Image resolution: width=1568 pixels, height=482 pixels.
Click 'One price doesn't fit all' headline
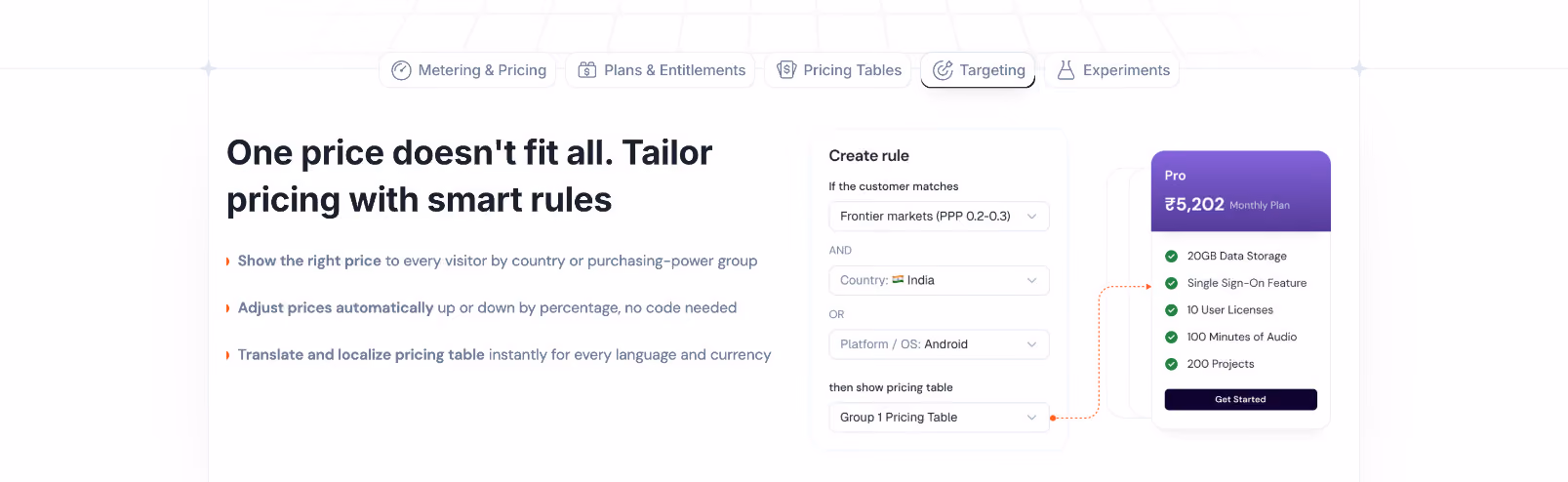[469, 177]
